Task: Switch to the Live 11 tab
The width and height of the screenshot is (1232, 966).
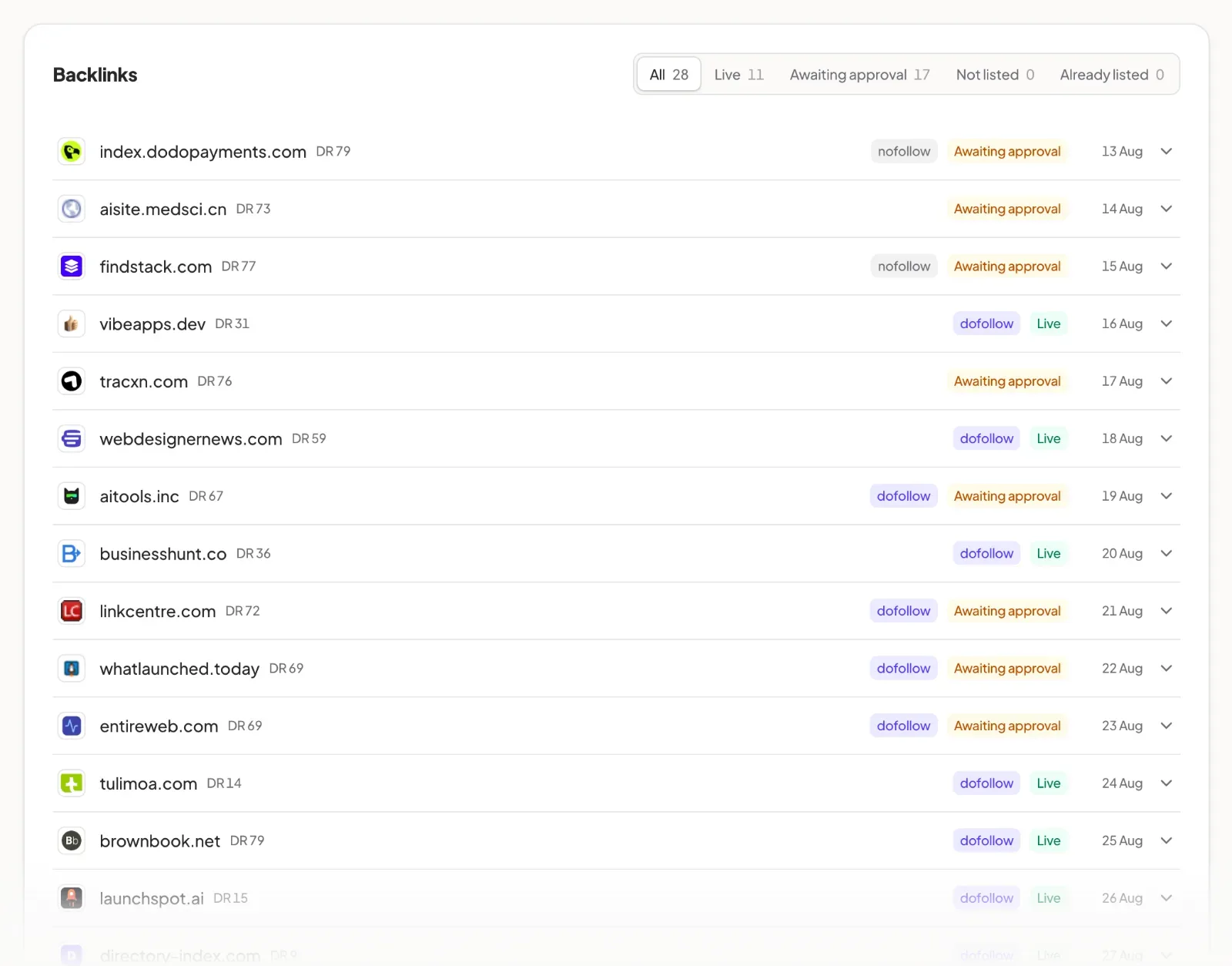Action: point(739,75)
